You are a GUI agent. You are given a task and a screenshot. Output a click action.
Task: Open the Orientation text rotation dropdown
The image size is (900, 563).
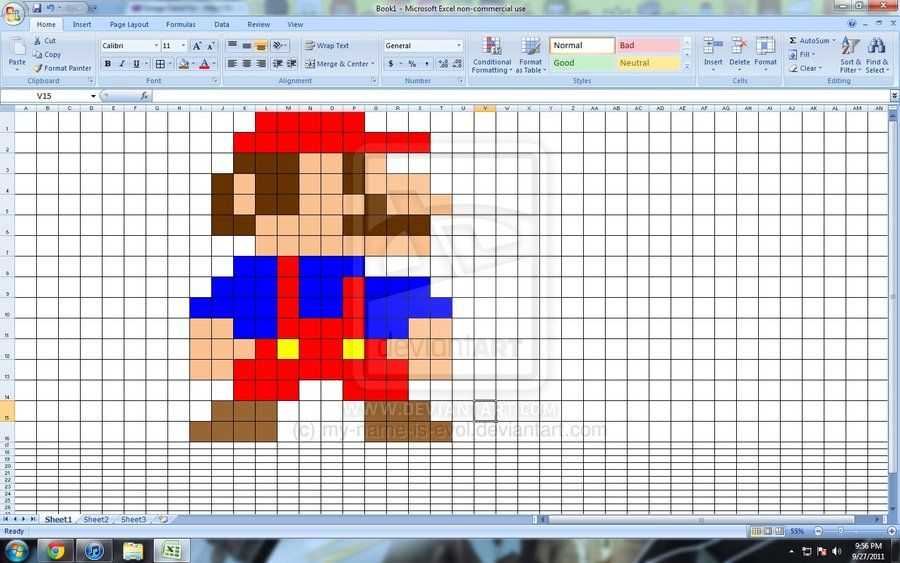click(x=280, y=45)
